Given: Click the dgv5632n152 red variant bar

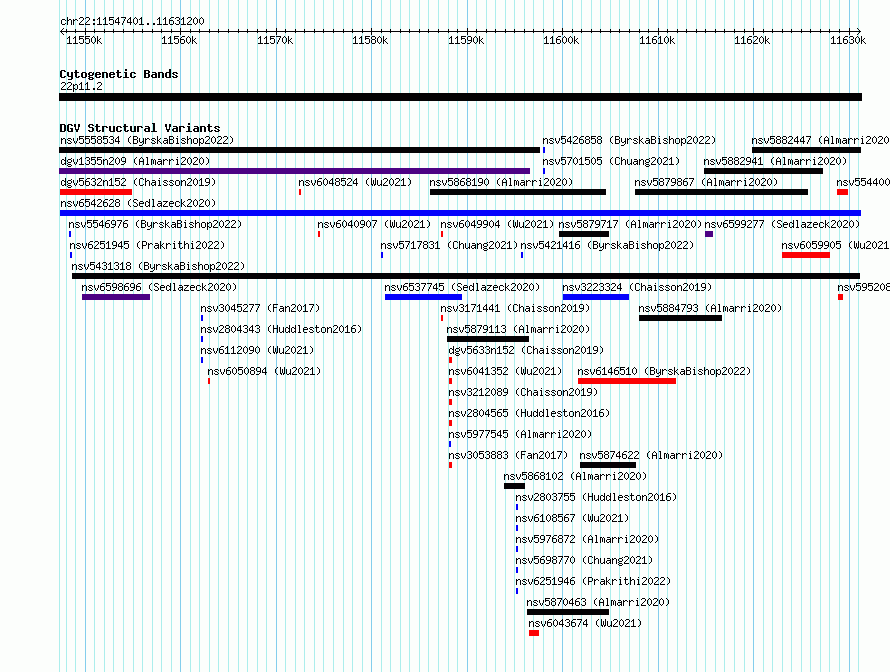Looking at the screenshot, I should click(96, 192).
